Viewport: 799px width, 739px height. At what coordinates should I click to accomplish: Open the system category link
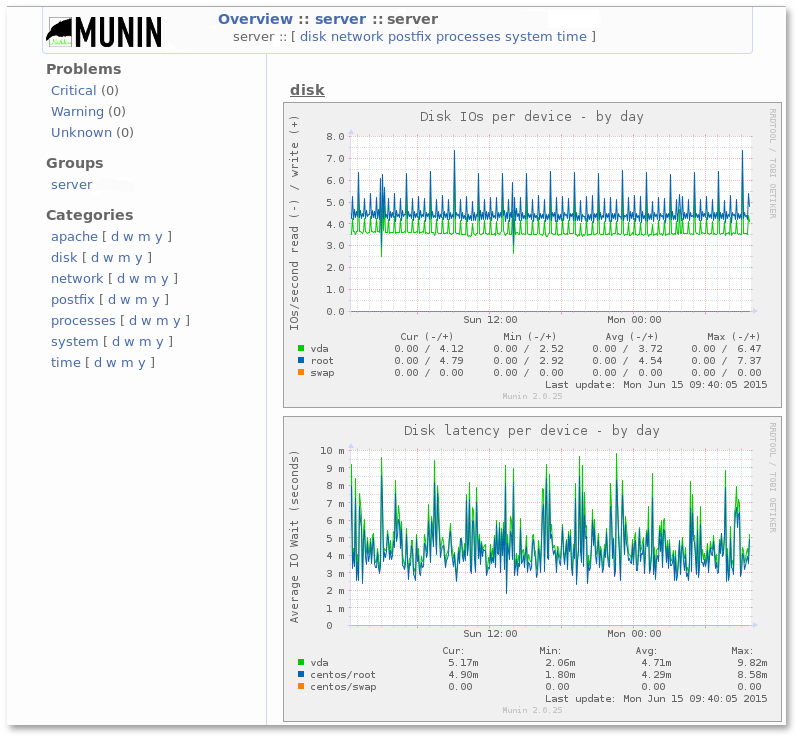pos(74,341)
